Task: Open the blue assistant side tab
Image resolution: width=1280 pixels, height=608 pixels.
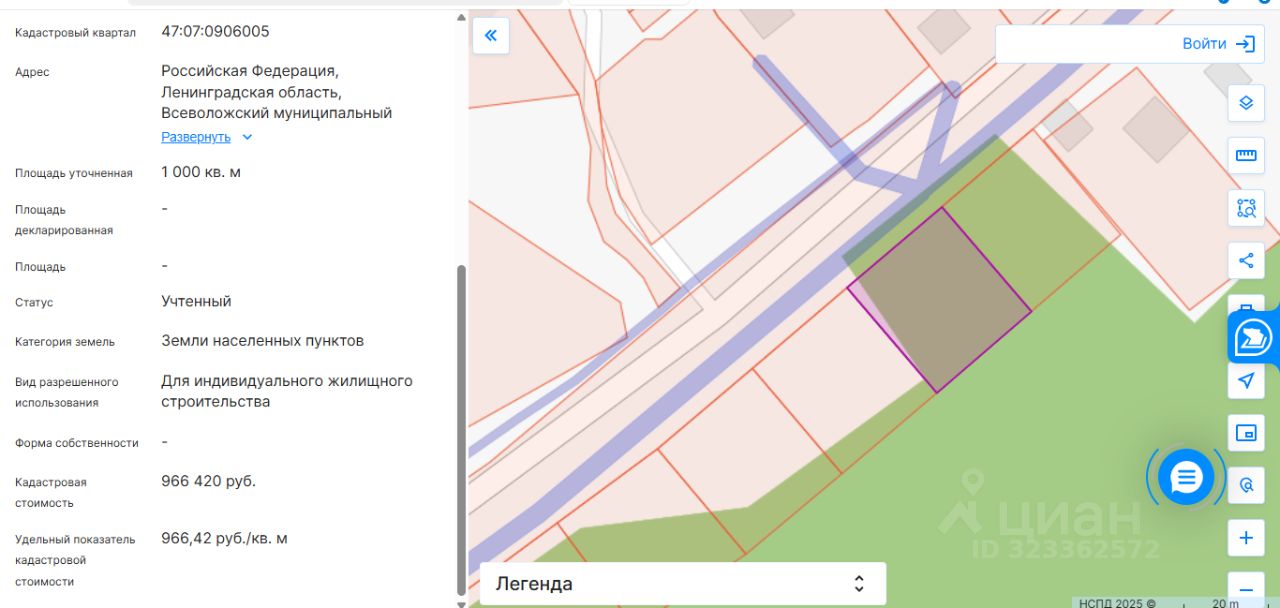Action: click(1253, 338)
